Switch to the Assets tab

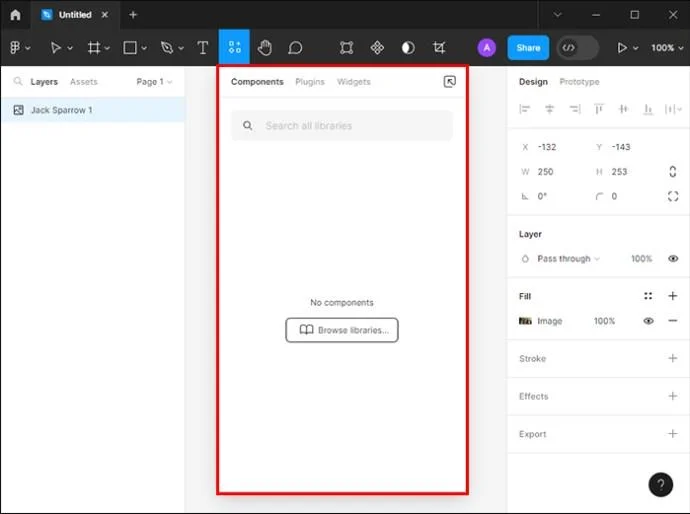click(84, 81)
